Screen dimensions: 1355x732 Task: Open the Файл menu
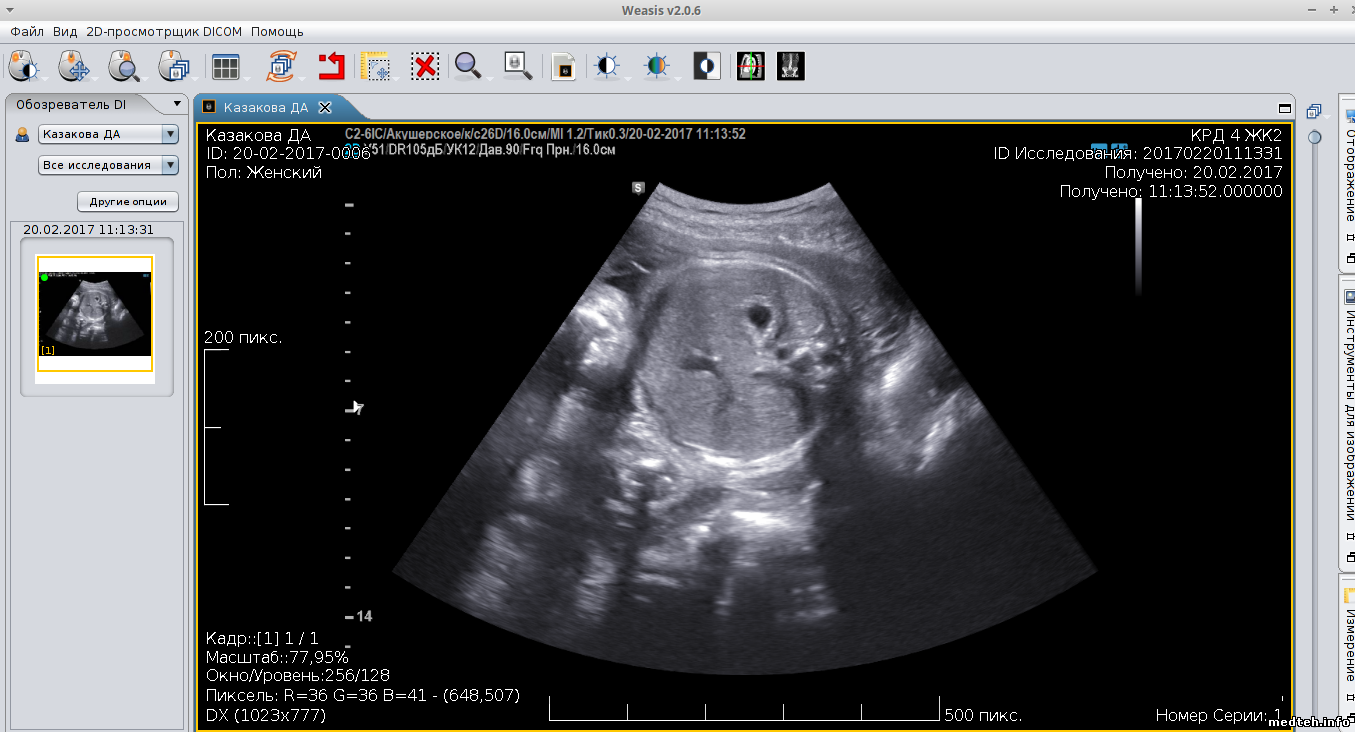click(27, 32)
